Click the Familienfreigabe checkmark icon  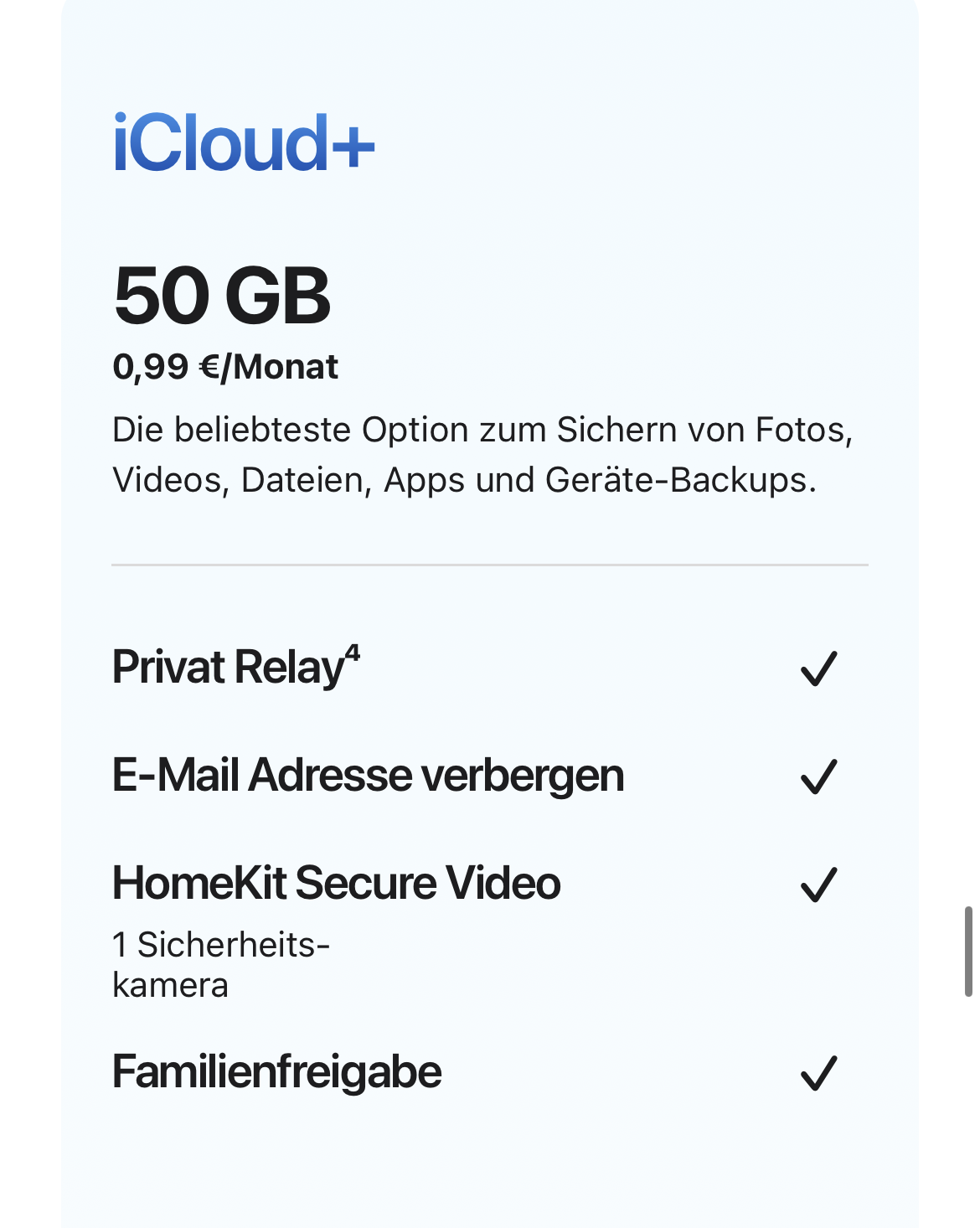point(818,1073)
